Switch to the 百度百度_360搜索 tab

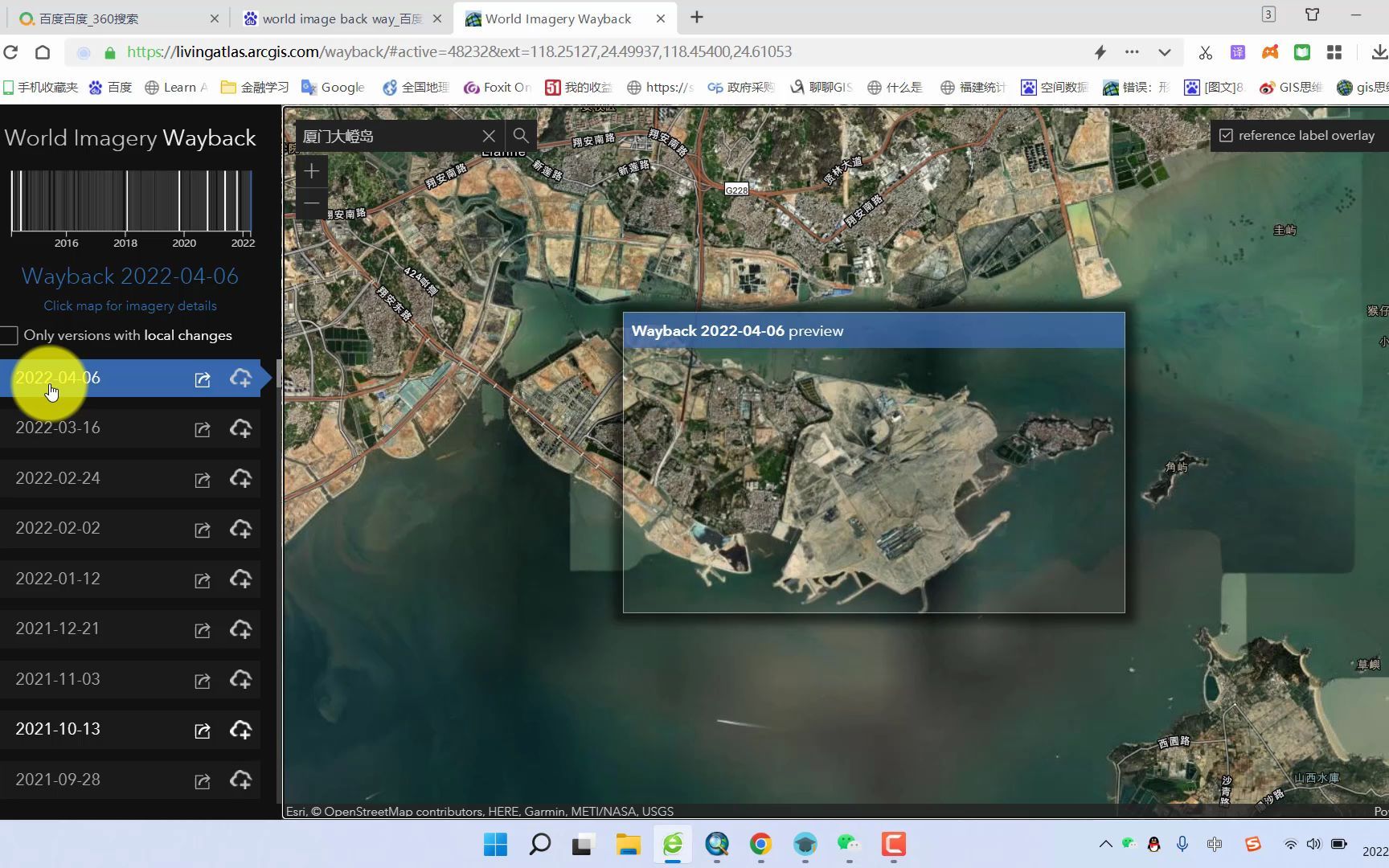(118, 18)
